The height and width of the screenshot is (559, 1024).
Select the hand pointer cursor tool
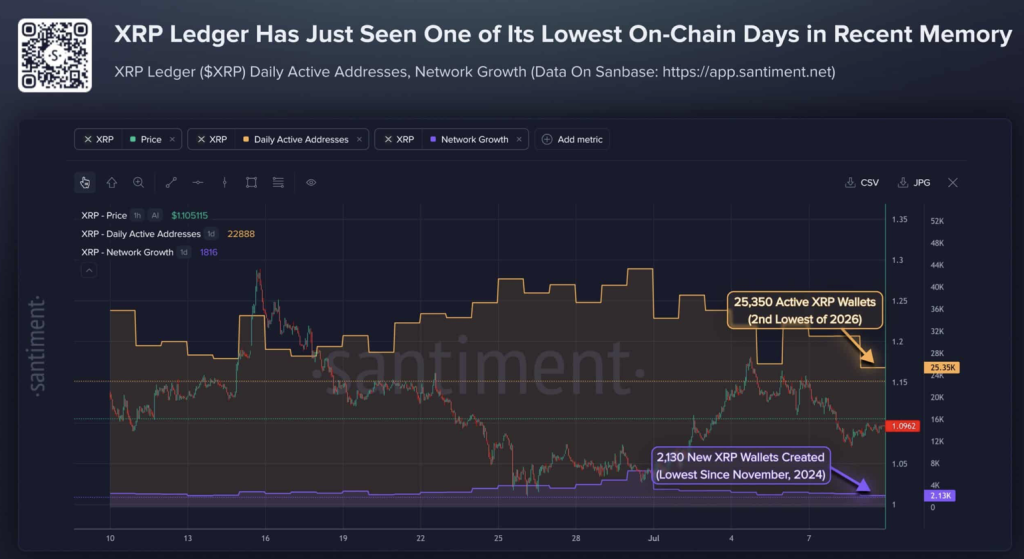85,182
